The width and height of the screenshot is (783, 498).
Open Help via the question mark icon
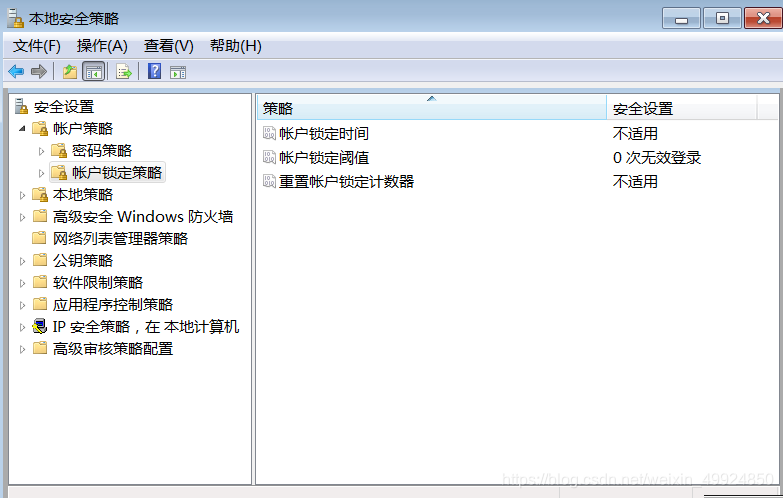pyautogui.click(x=154, y=71)
